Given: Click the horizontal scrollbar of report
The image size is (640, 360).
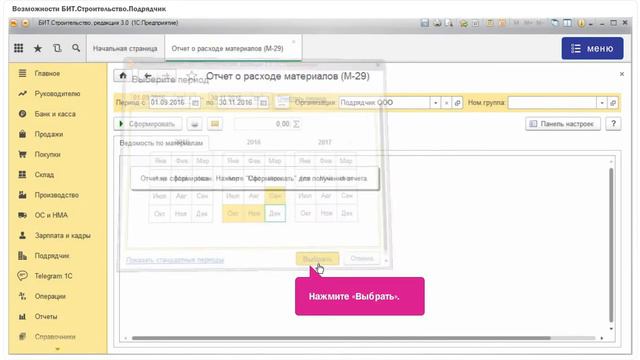Looking at the screenshot, I should click(341, 338).
